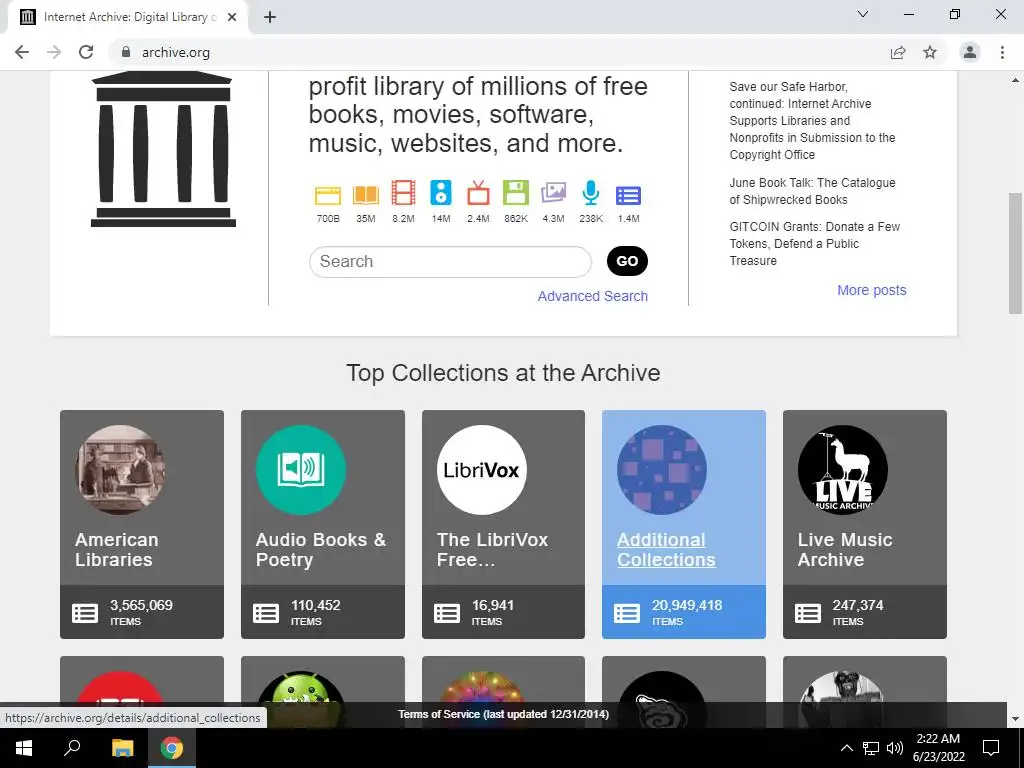1024x768 pixels.
Task: Open June Book Talk: Catalogue of Shipwrecked Books
Action: tap(812, 191)
